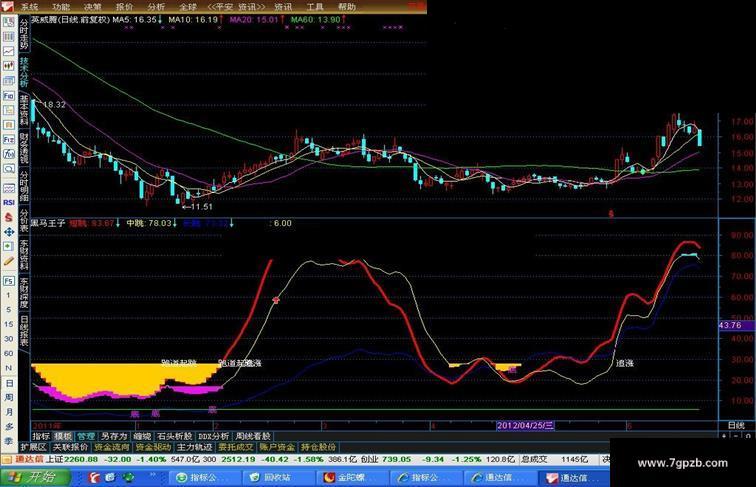Switch to 15-minute period
Viewport: 756px width, 487px height.
point(9,324)
